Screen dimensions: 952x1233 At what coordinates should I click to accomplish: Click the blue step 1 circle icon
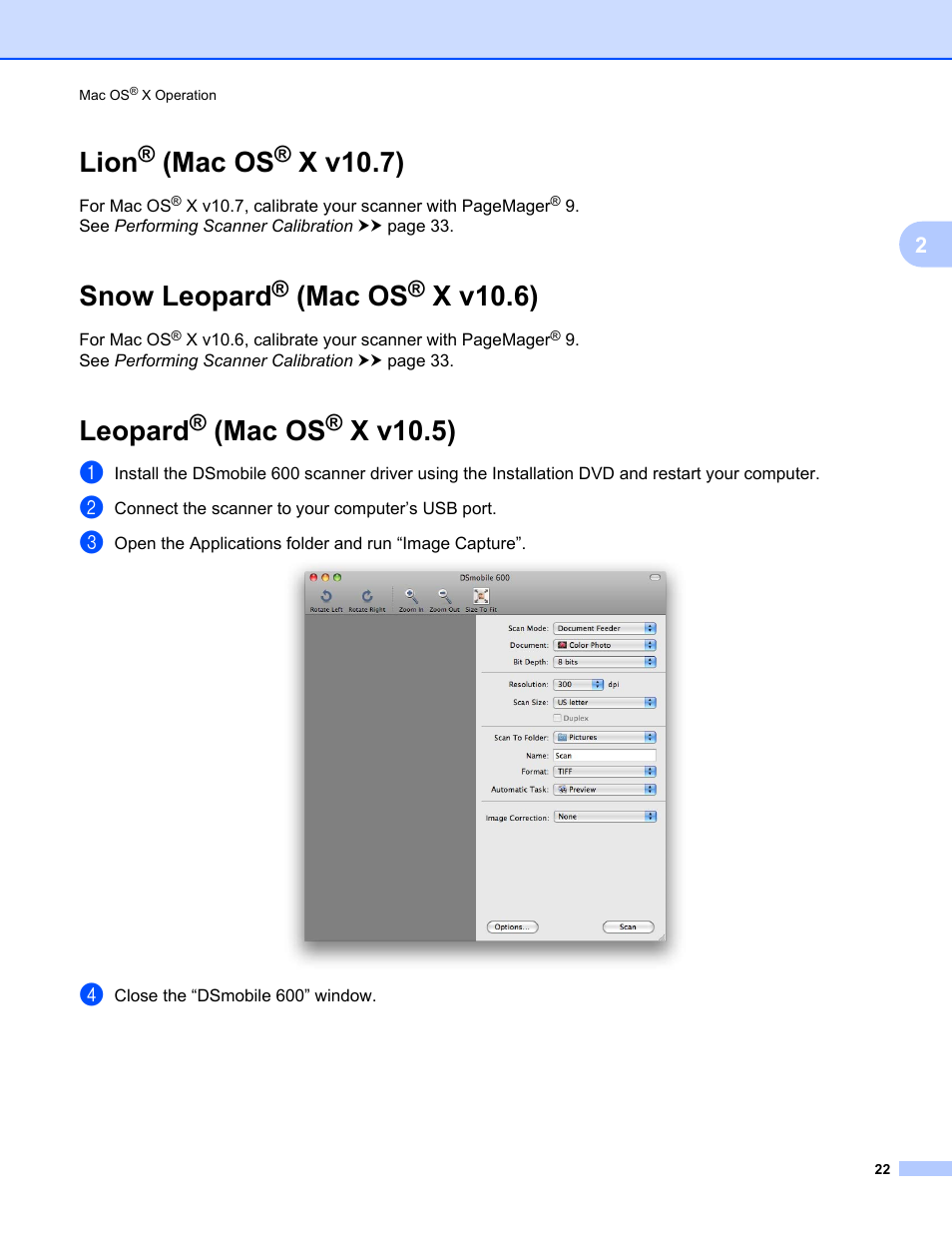pyautogui.click(x=91, y=472)
